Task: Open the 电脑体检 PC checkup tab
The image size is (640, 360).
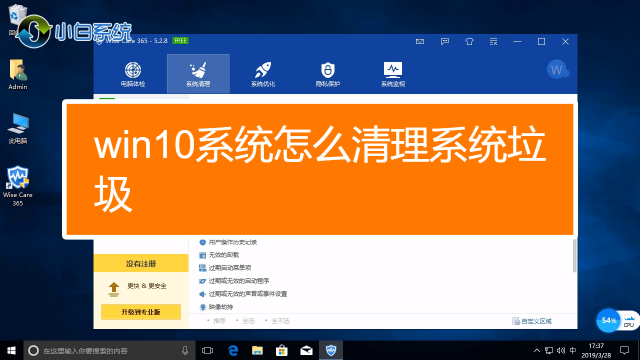Action: (133, 74)
